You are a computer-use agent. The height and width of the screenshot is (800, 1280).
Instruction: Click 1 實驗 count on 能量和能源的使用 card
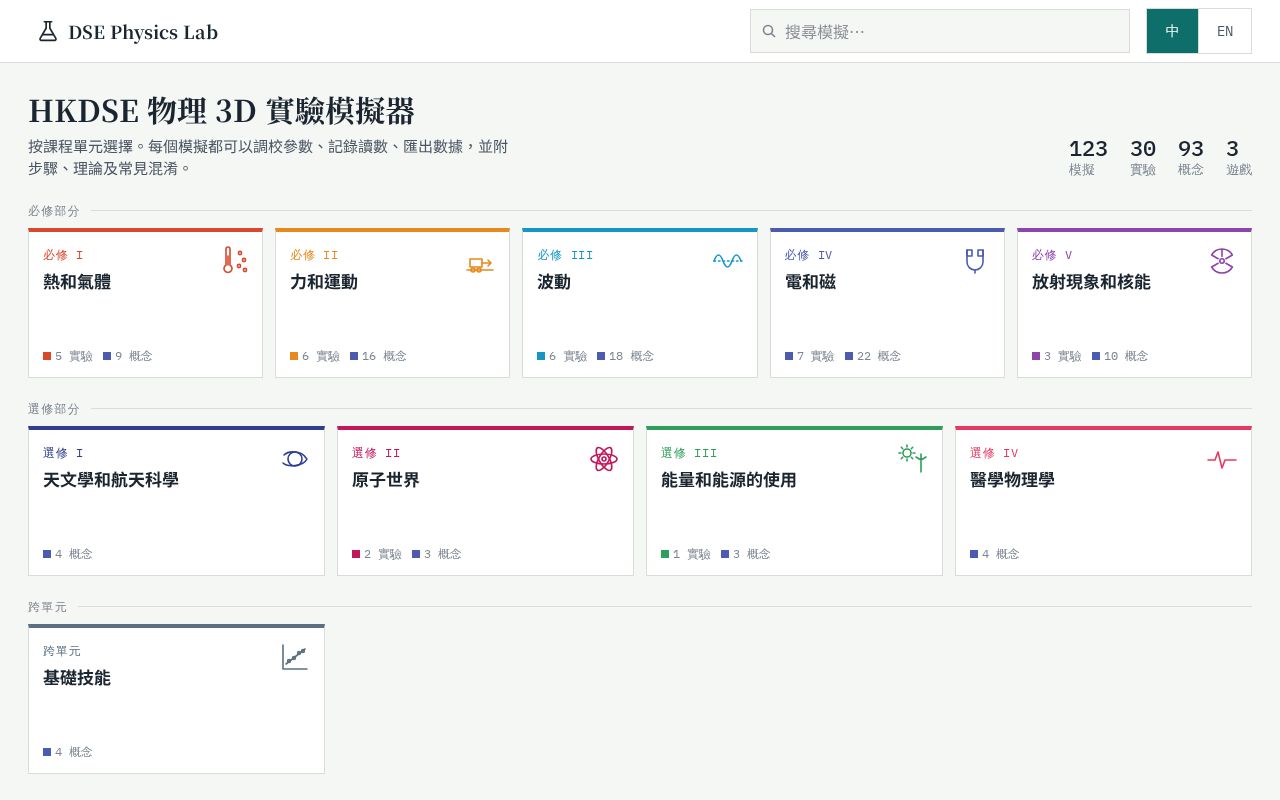pos(686,554)
